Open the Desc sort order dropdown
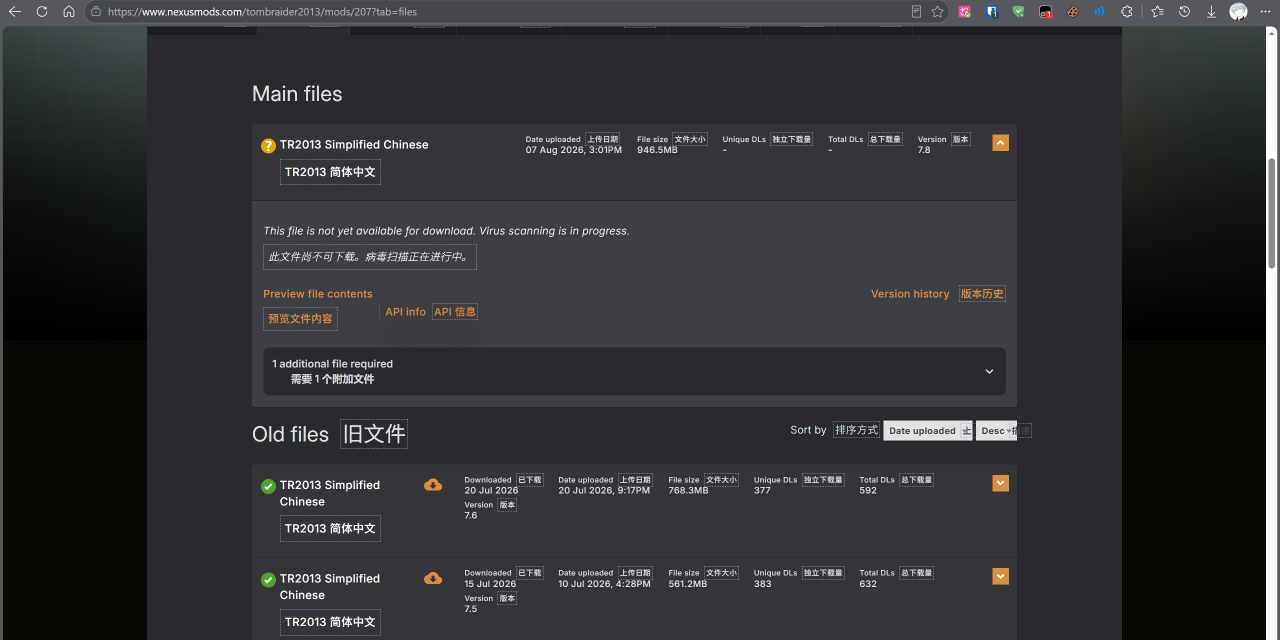The image size is (1280, 640). 996,431
